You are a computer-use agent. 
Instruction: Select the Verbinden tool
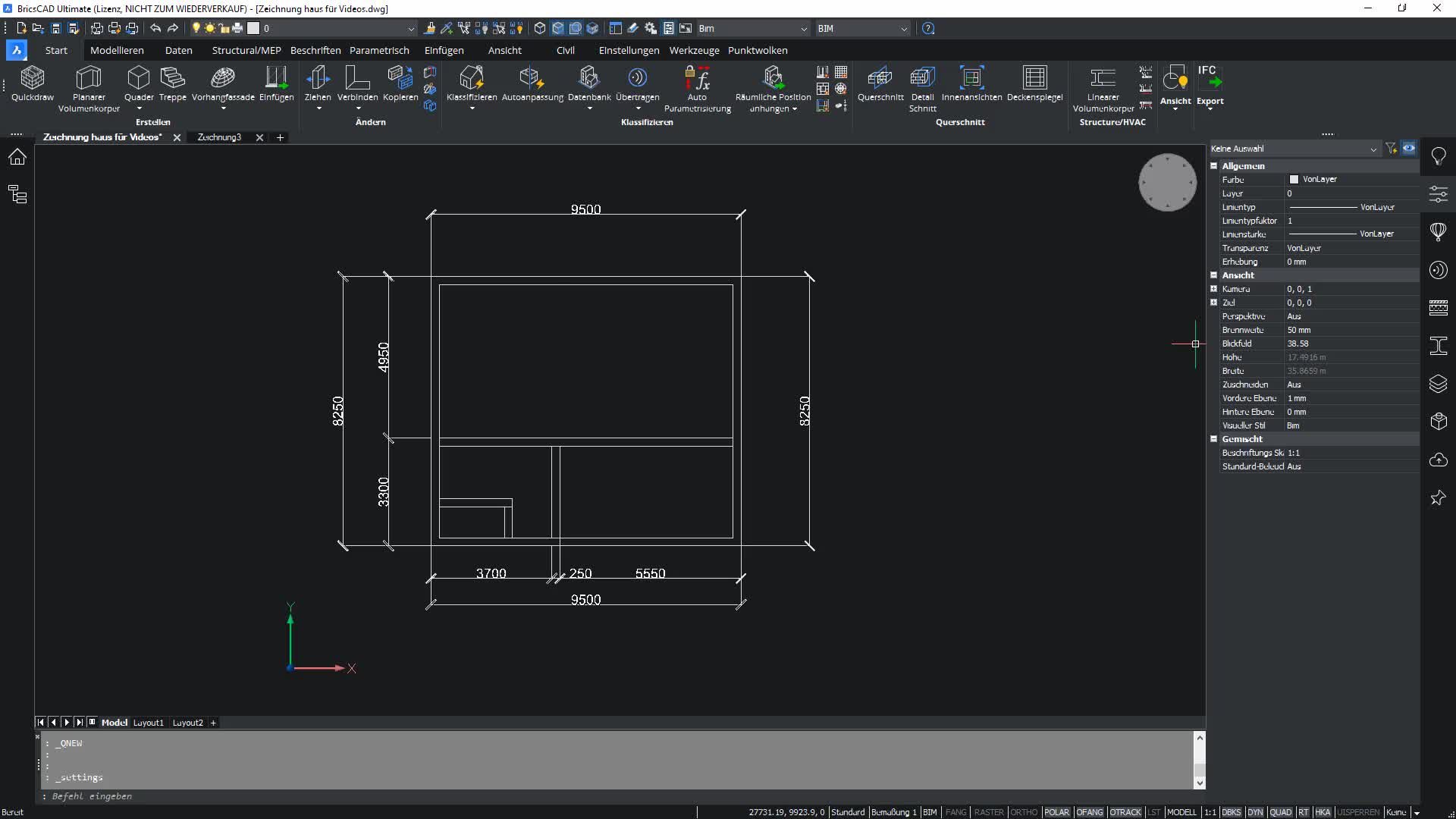(x=357, y=83)
